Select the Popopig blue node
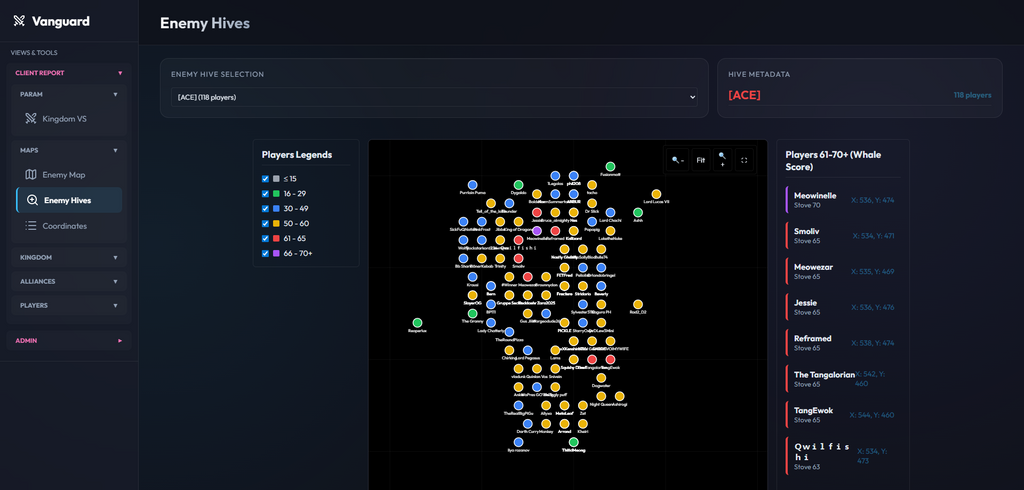 (x=592, y=222)
